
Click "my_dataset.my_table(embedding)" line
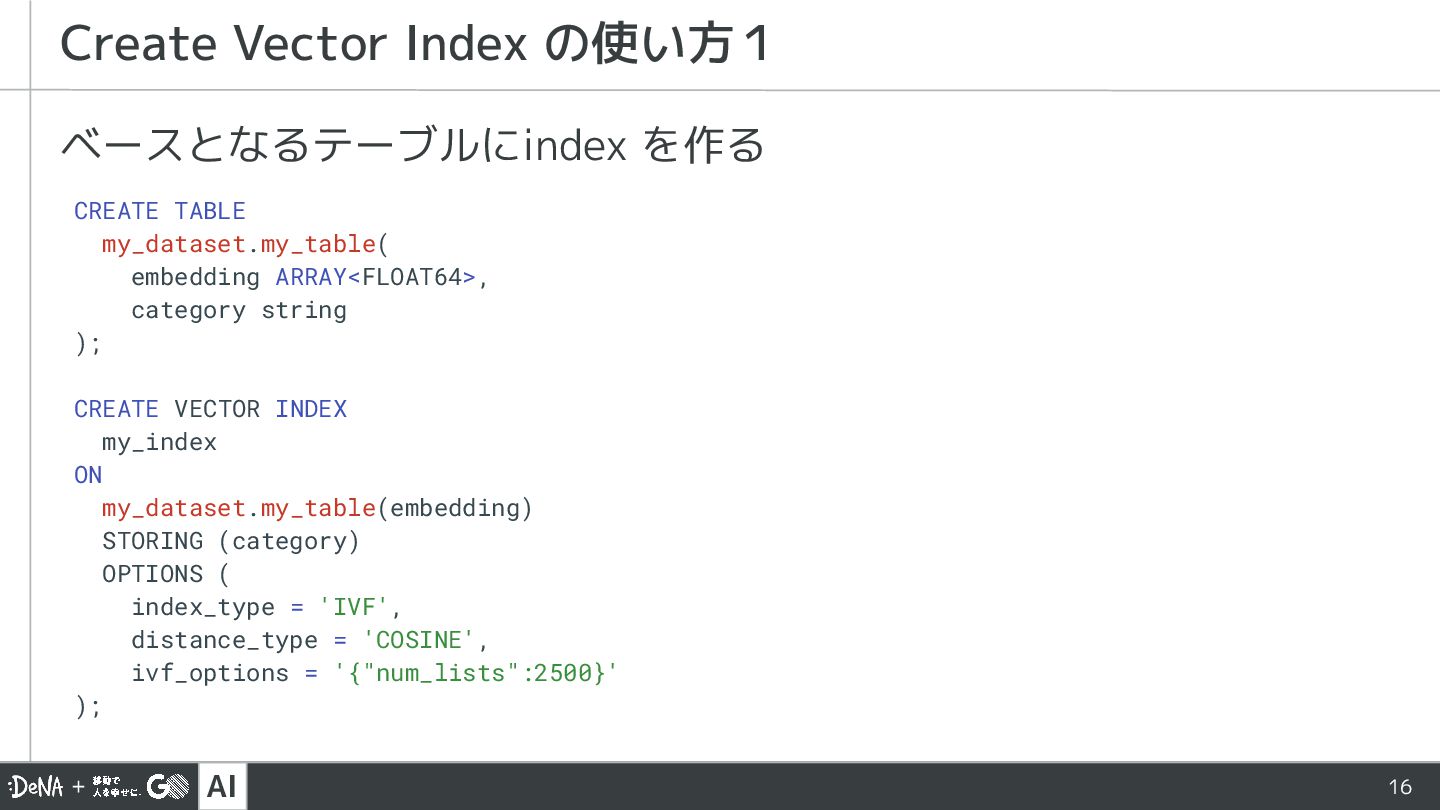tap(318, 508)
